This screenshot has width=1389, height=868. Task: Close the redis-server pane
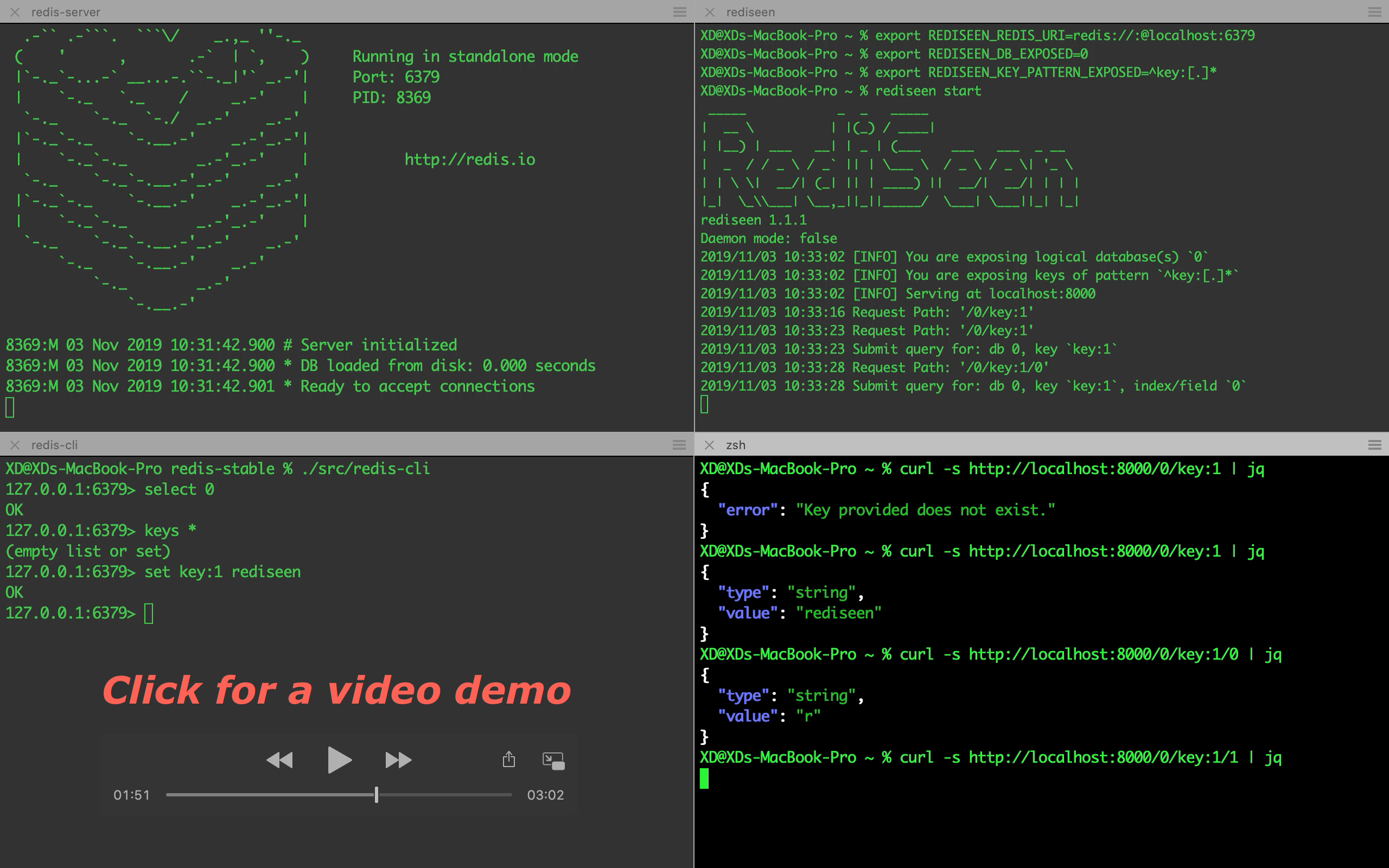pos(16,12)
